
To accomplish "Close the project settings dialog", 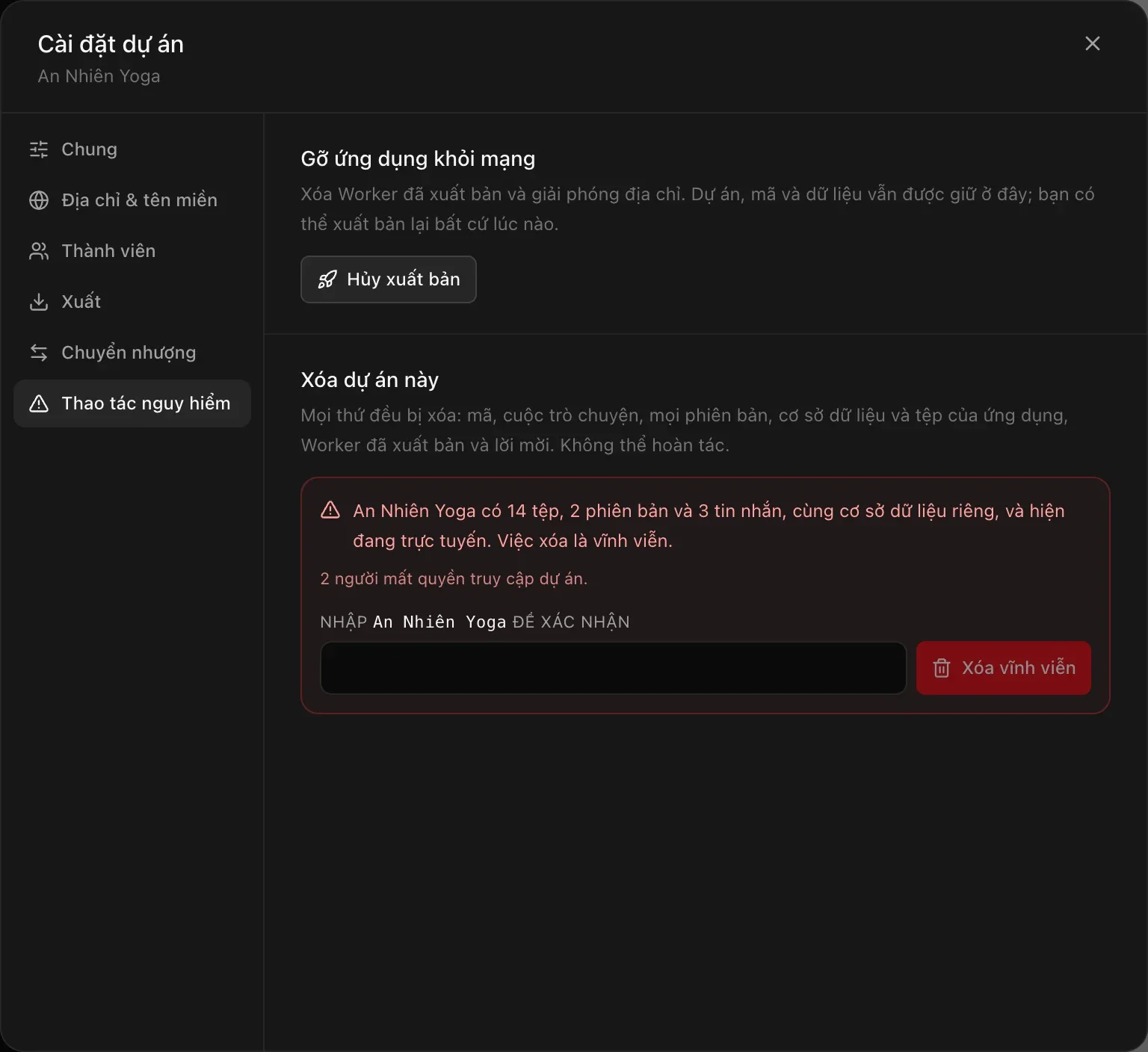I will [x=1093, y=43].
